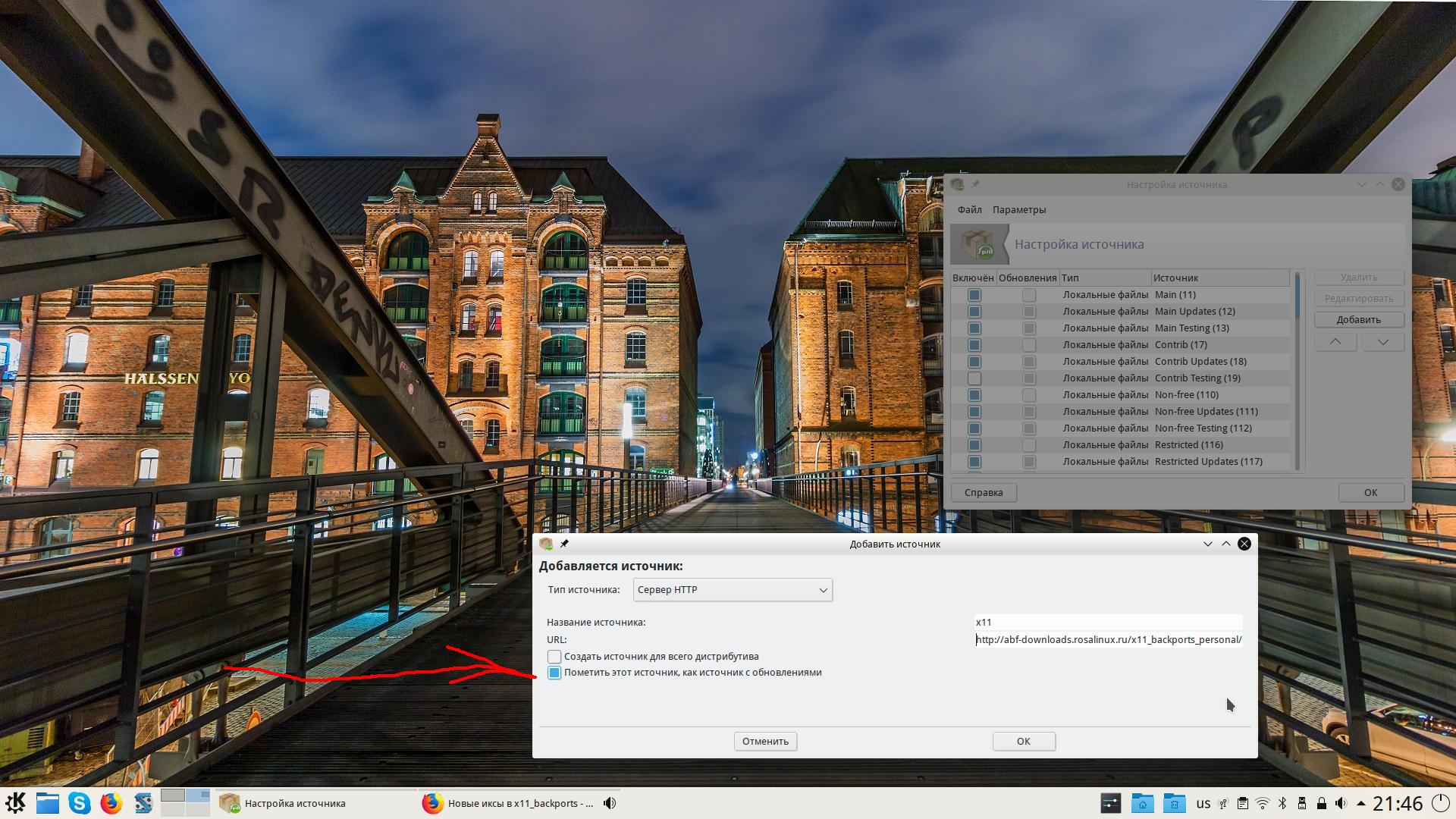This screenshot has width=1456, height=819.
Task: Open the clipboard tray icon
Action: click(1242, 803)
